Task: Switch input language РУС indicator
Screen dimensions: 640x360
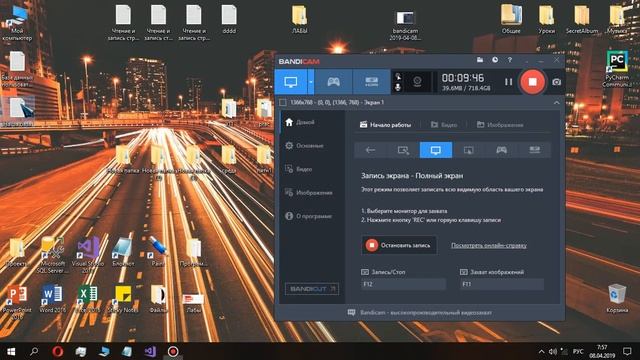Action: [578, 351]
